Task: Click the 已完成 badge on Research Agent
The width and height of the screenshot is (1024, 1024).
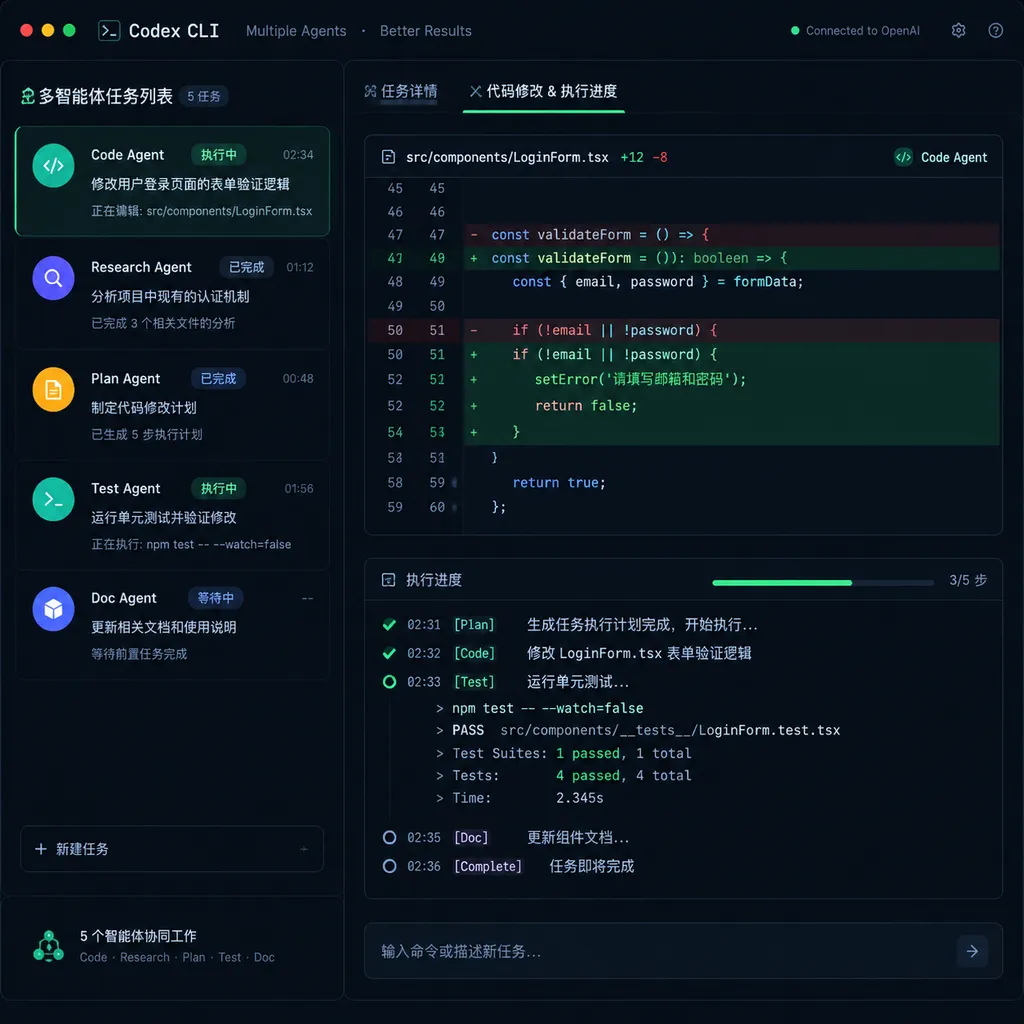Action: coord(246,267)
